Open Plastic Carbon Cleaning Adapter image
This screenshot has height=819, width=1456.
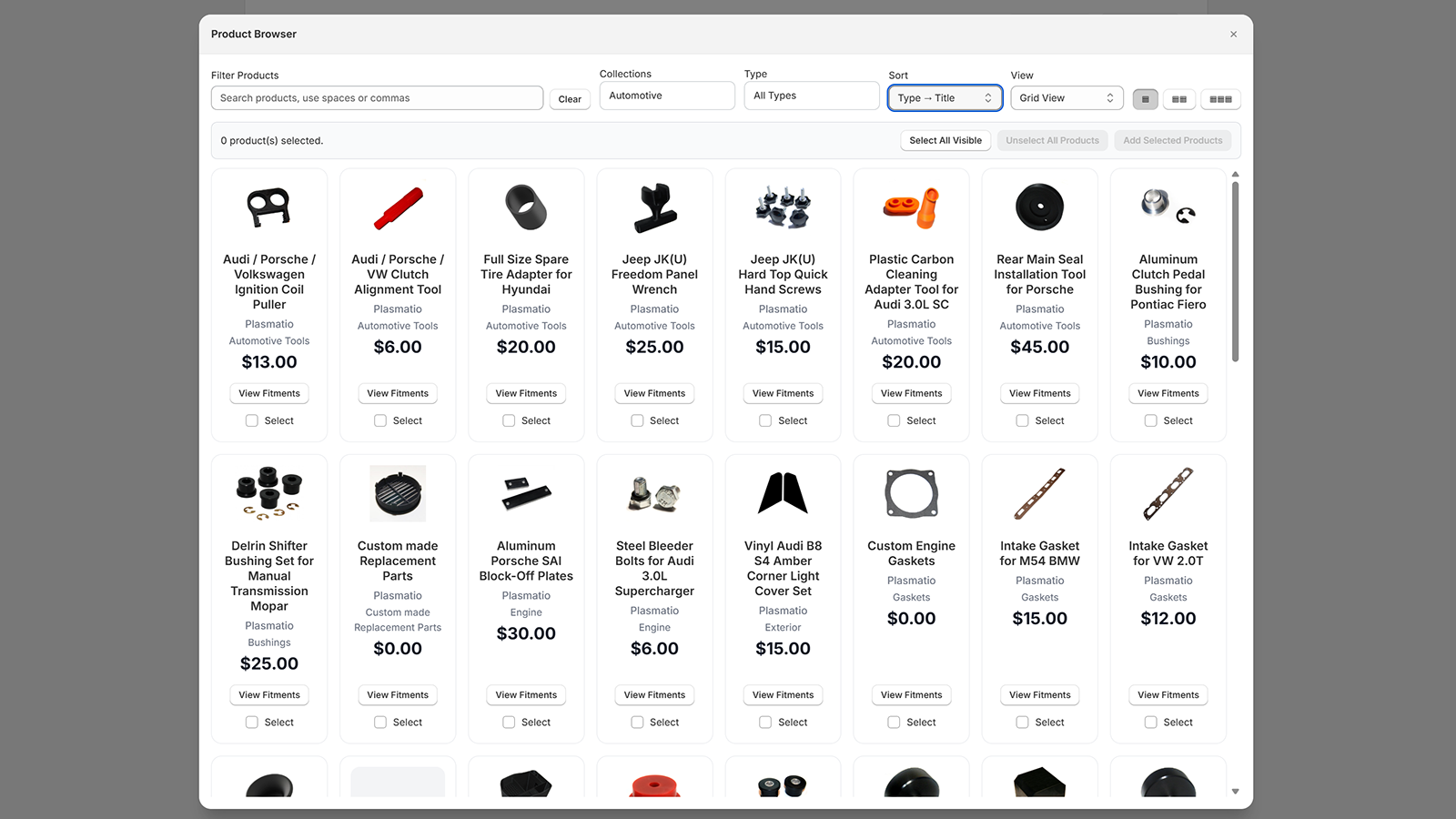(x=912, y=207)
